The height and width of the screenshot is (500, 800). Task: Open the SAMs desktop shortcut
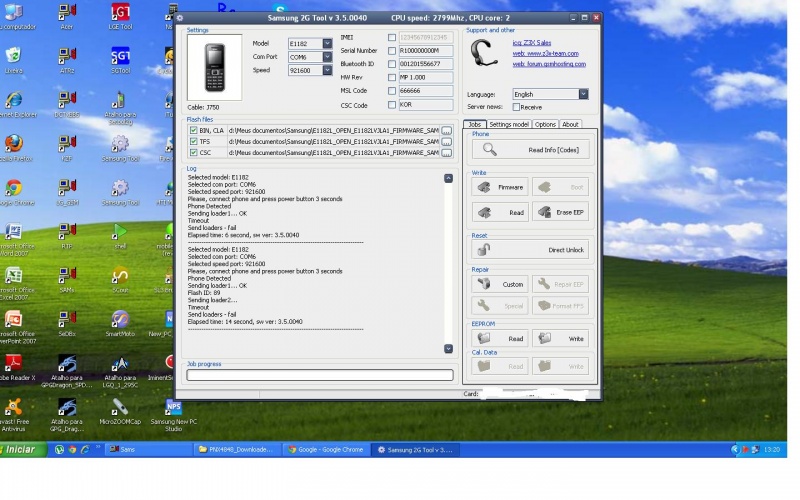coord(67,280)
